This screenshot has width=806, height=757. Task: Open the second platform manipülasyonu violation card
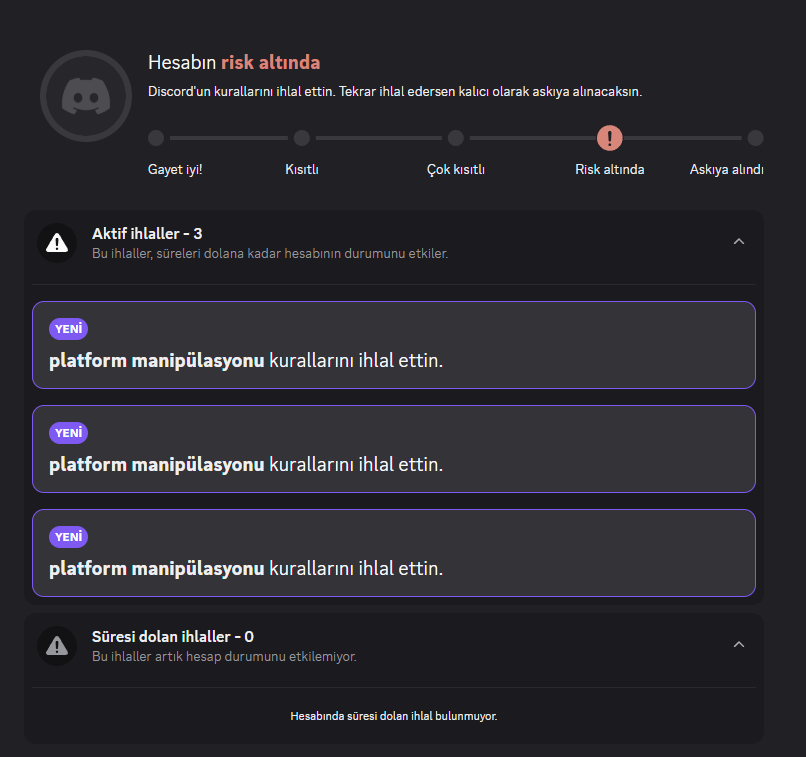pos(394,449)
